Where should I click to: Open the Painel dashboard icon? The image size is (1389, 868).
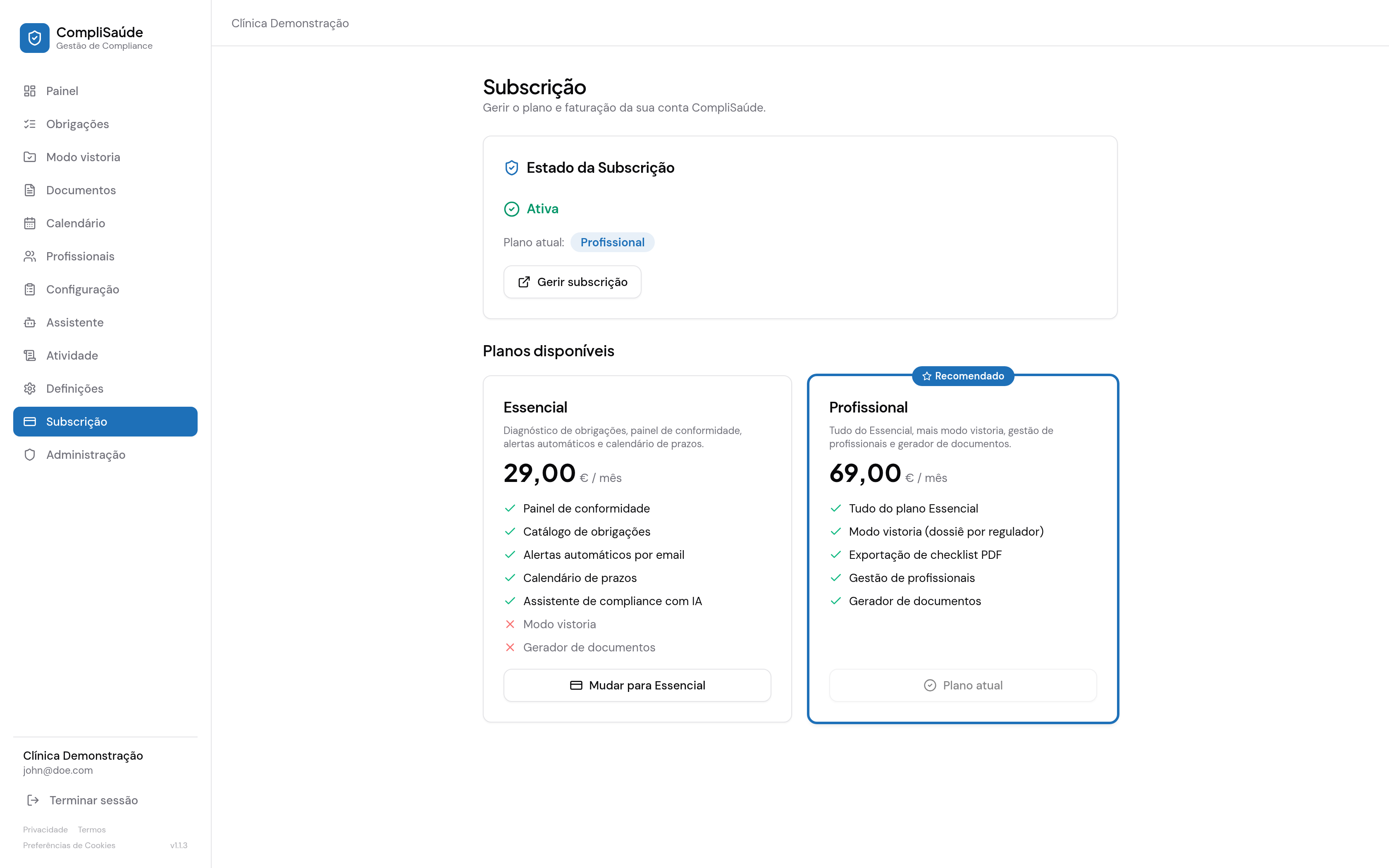click(30, 91)
